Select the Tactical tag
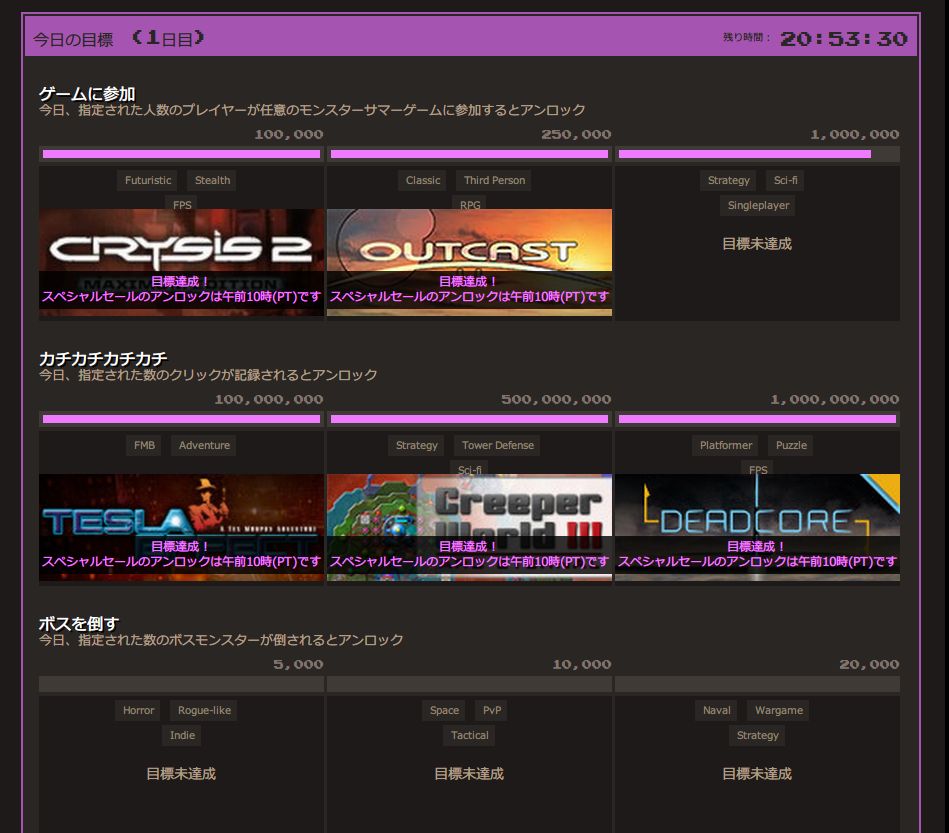 pyautogui.click(x=470, y=736)
